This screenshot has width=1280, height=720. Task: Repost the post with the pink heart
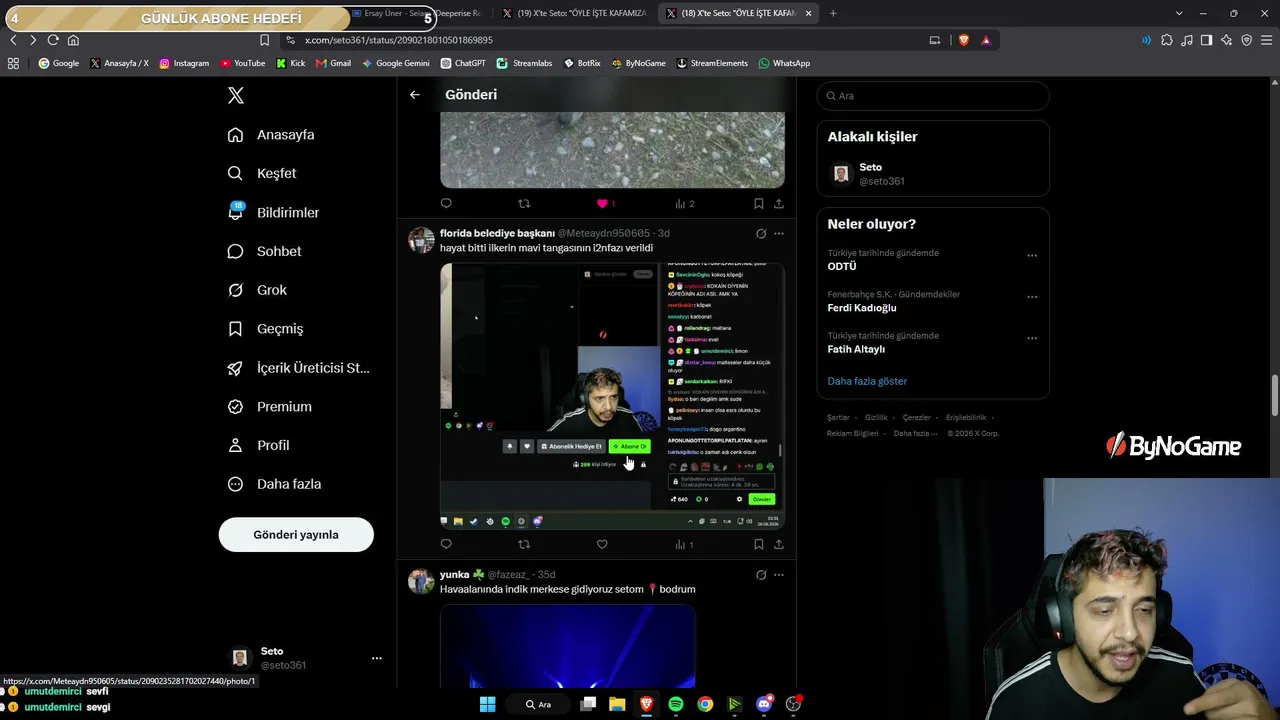524,203
